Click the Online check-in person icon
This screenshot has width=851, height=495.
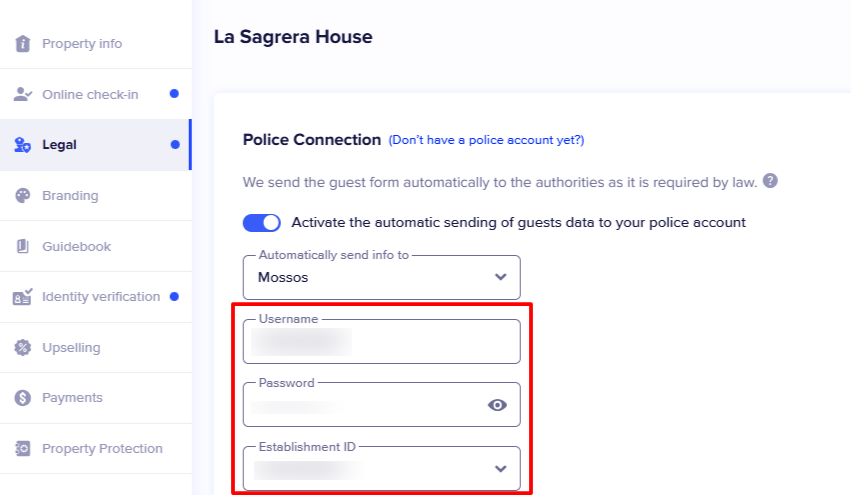(23, 94)
